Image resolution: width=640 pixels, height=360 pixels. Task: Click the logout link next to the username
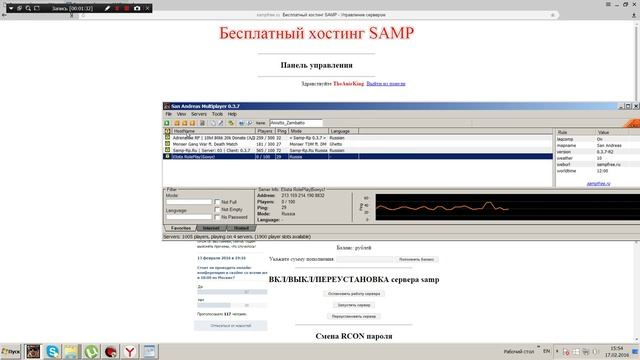pyautogui.click(x=386, y=84)
